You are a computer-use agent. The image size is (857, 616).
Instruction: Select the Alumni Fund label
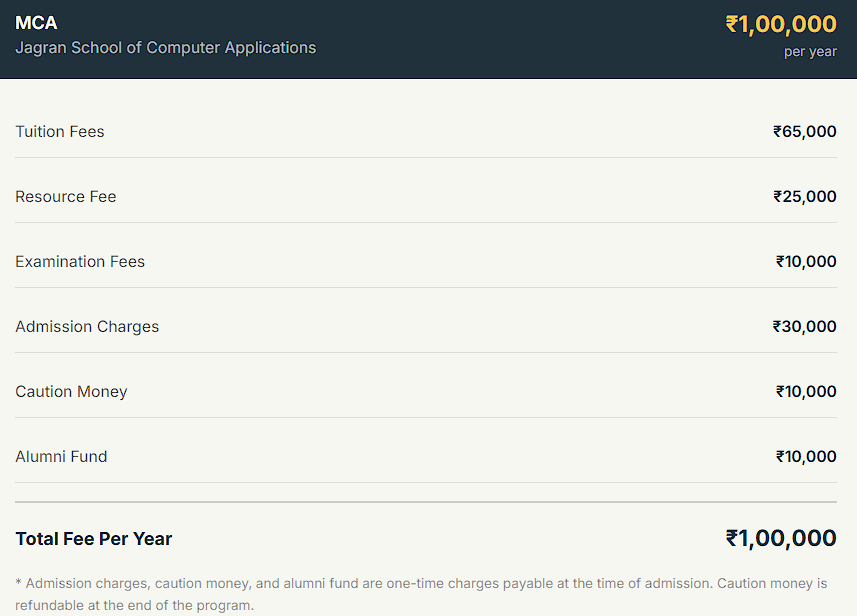tap(61, 457)
